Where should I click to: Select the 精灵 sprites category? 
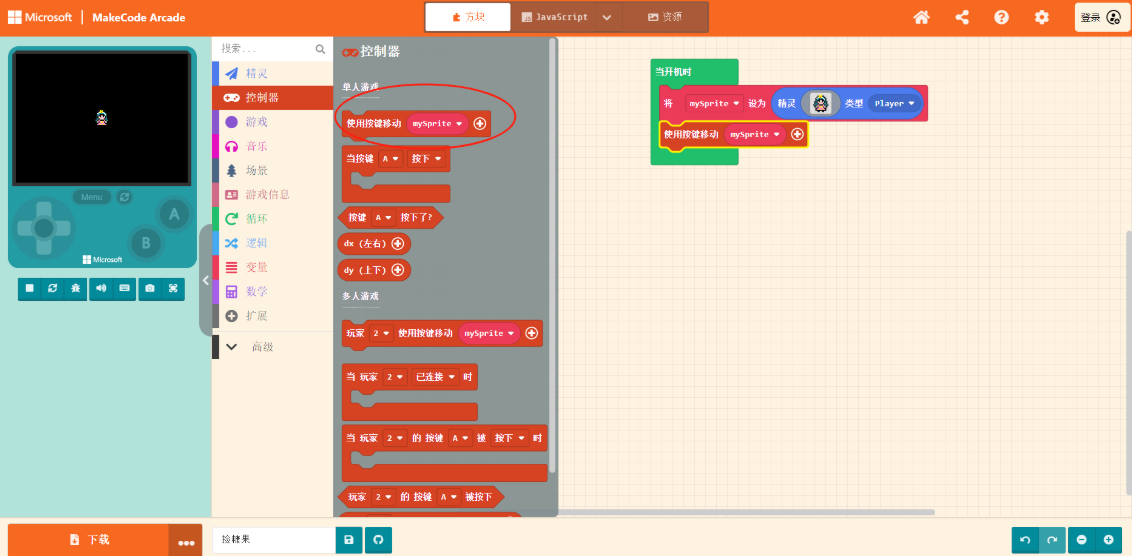point(257,73)
